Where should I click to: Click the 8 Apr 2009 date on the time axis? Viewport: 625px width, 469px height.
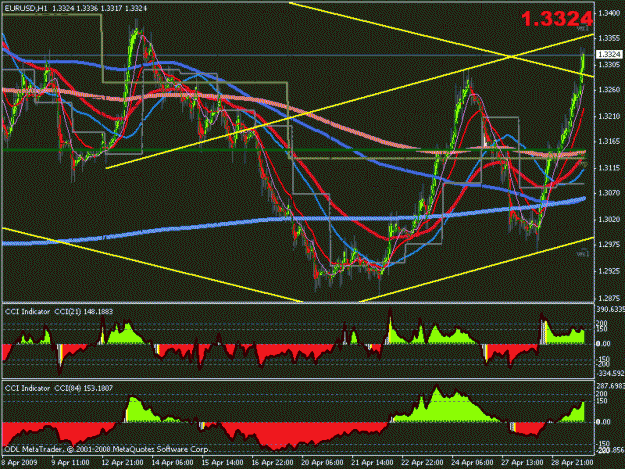click(20, 463)
